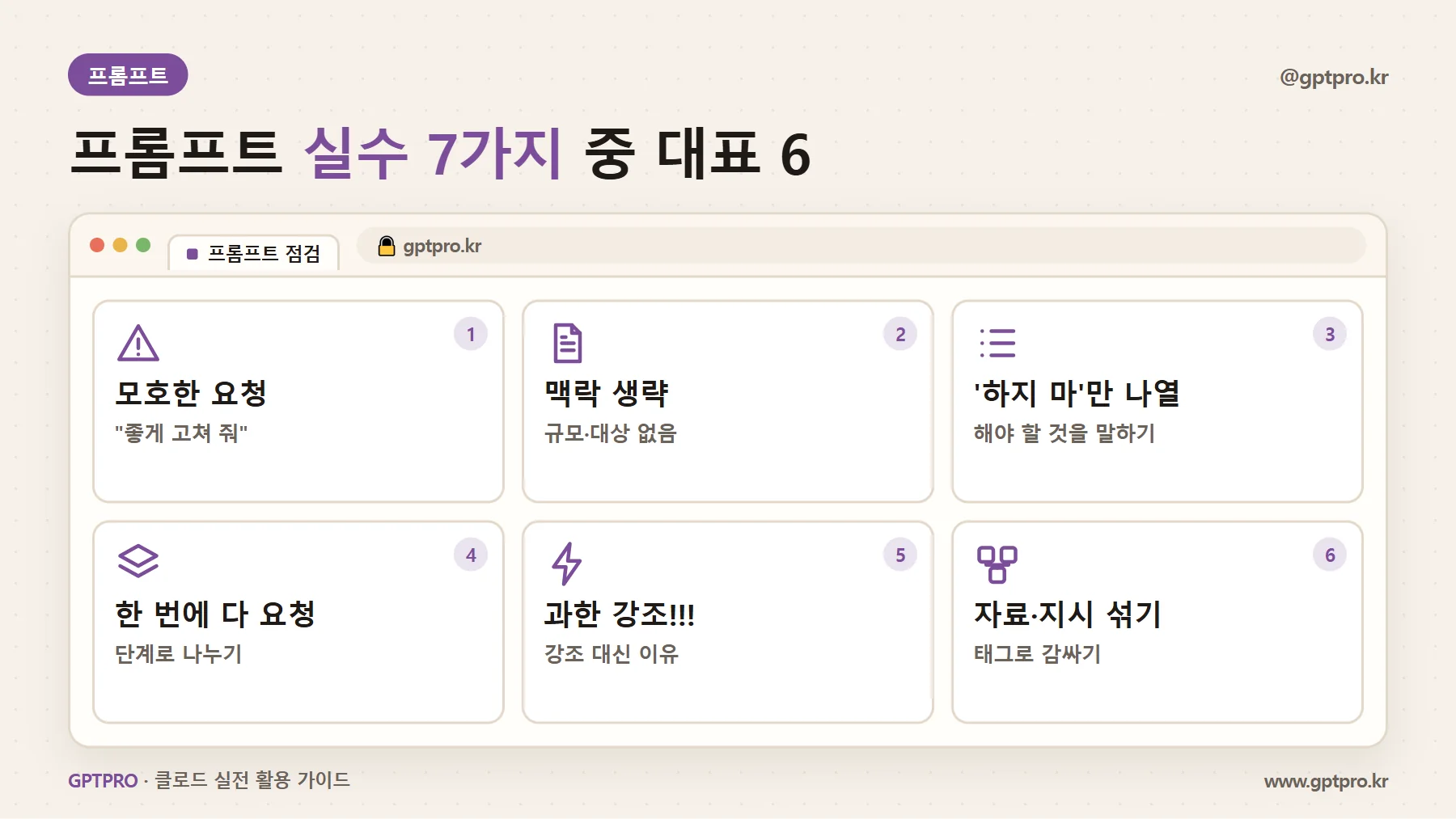
Task: Click the red window dot
Action: click(97, 245)
